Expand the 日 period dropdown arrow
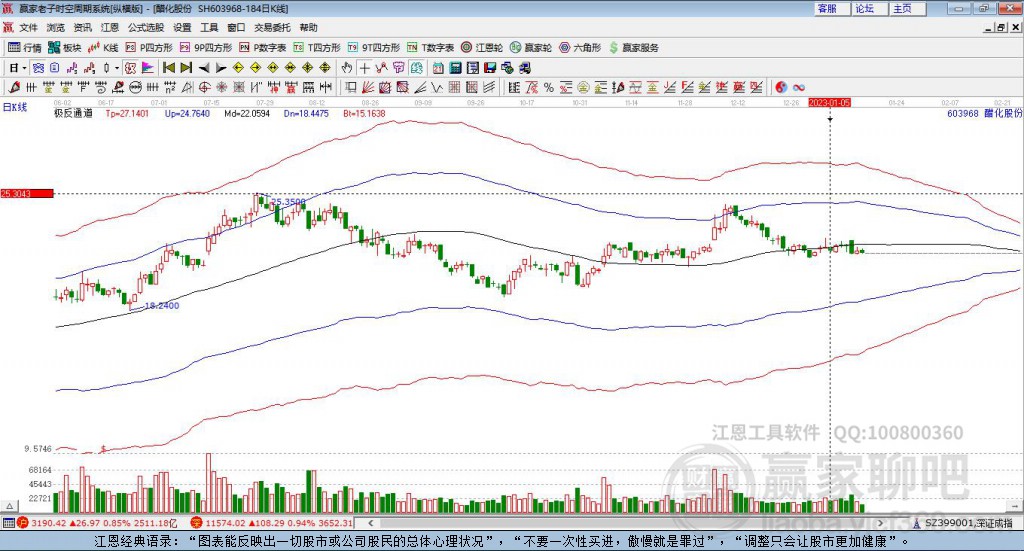Screen dimensions: 1024x551 pos(24,68)
